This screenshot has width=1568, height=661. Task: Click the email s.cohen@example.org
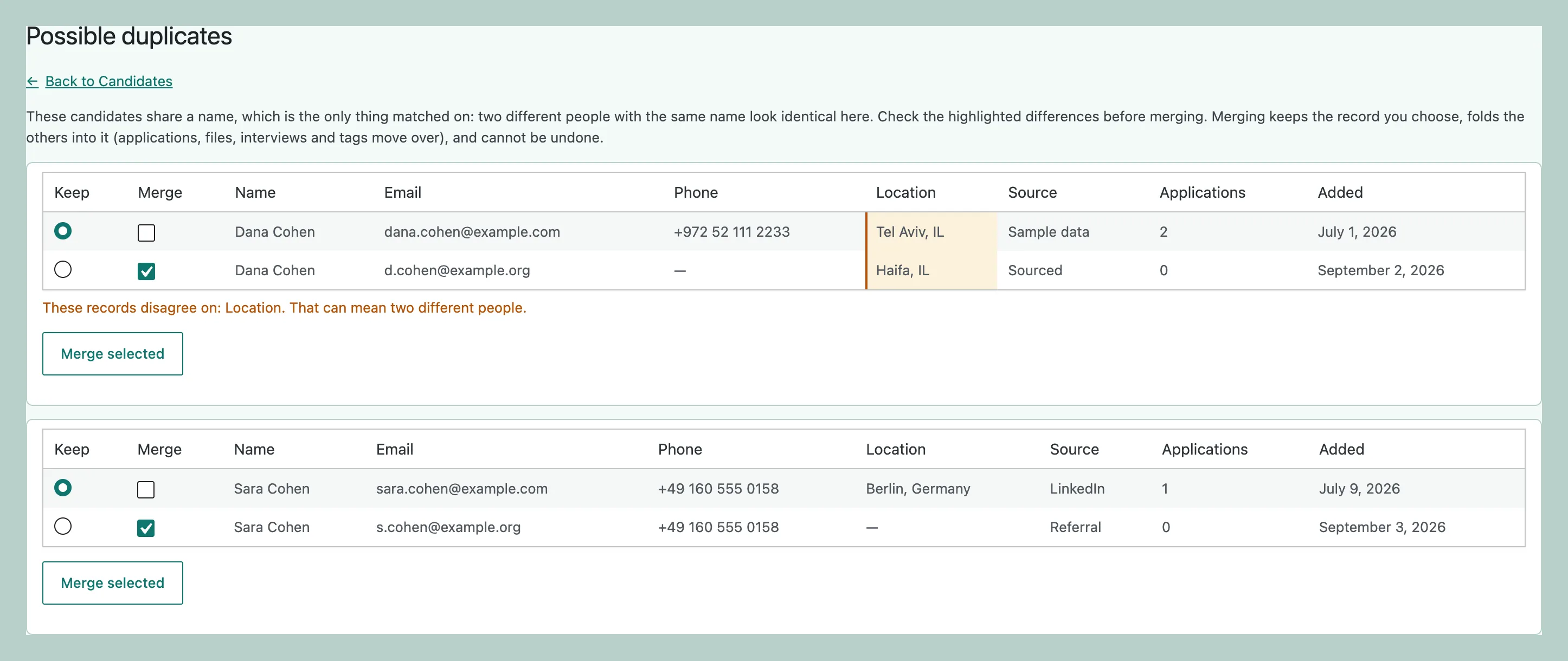click(x=448, y=527)
